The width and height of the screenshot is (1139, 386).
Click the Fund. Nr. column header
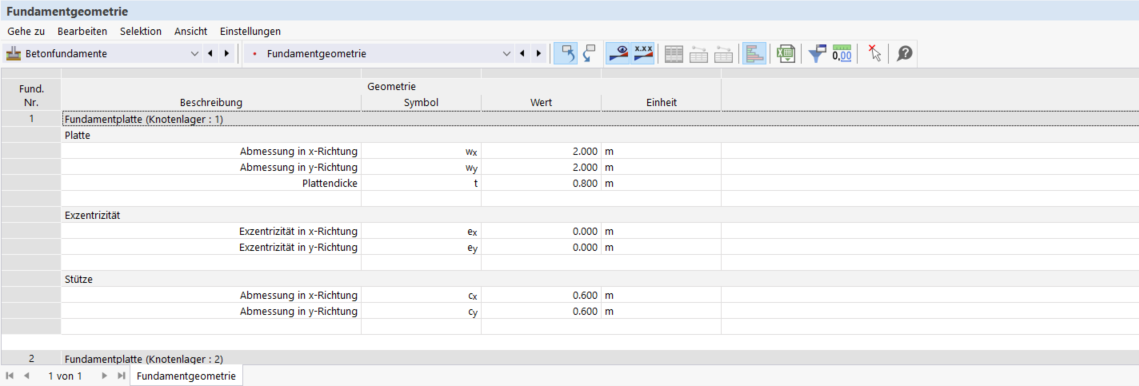coord(31,95)
